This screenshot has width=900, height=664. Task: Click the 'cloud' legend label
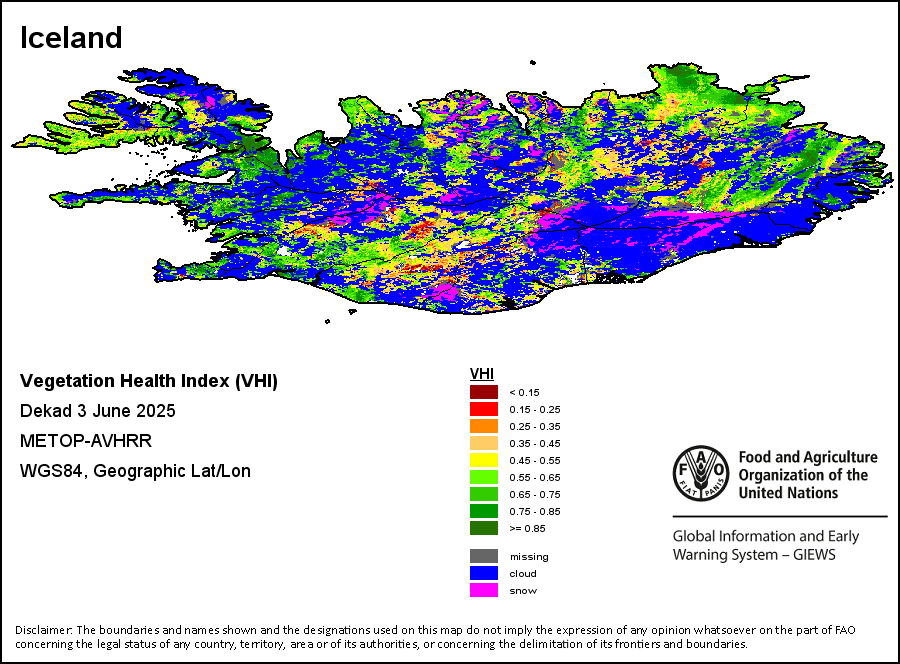(523, 573)
